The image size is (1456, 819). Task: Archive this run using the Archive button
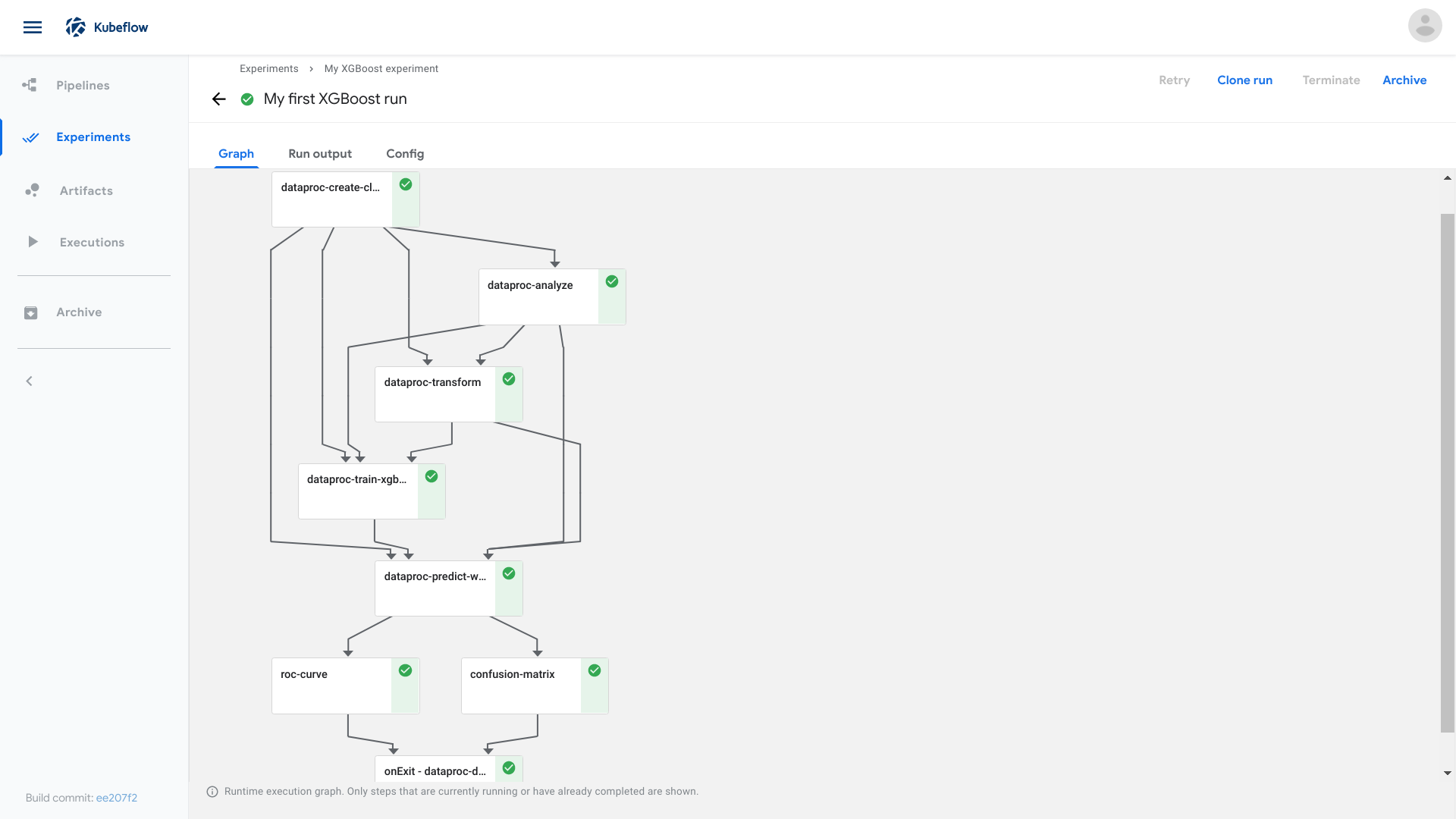(x=1404, y=80)
